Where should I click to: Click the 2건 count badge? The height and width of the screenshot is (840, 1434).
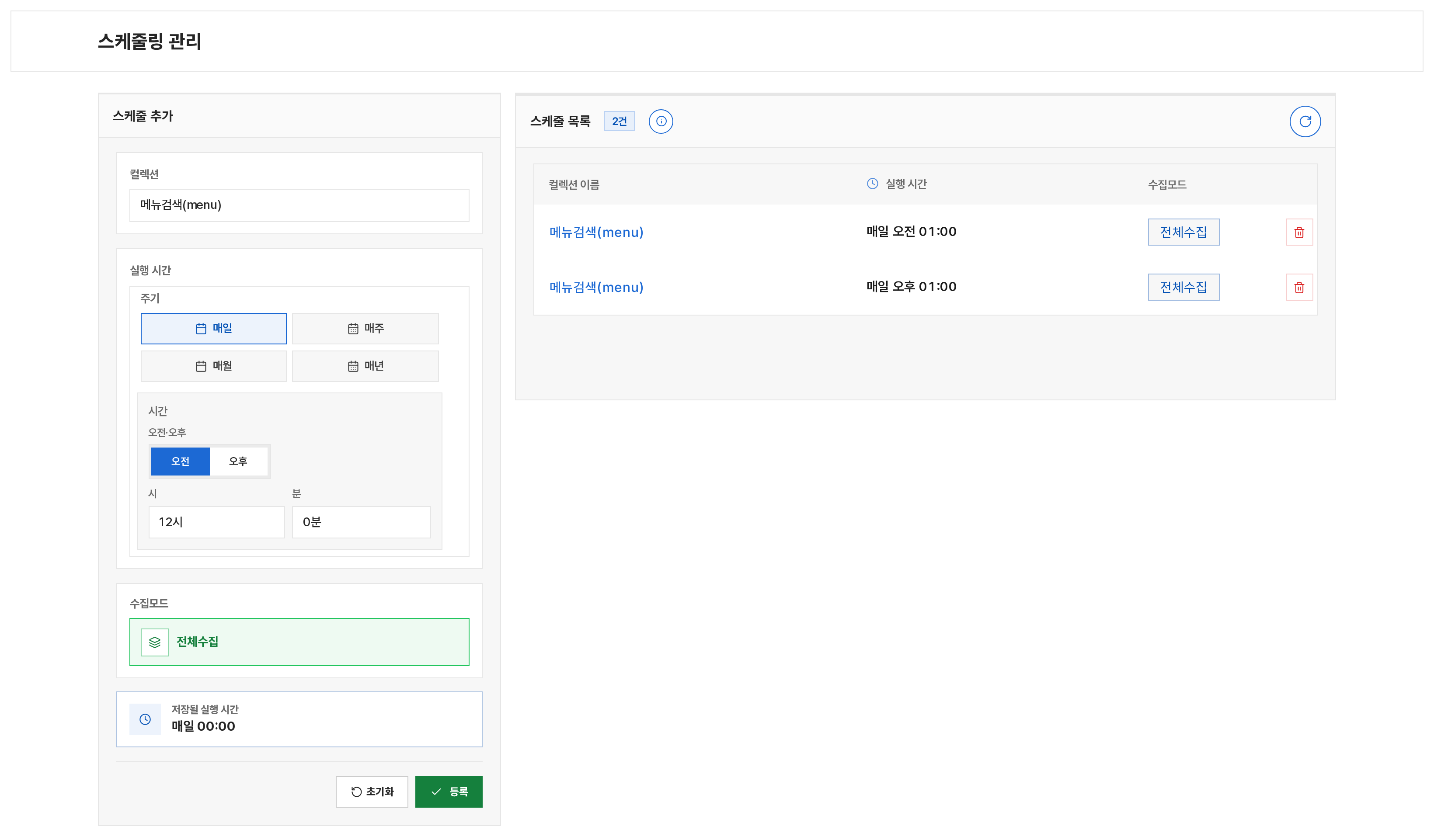point(619,121)
